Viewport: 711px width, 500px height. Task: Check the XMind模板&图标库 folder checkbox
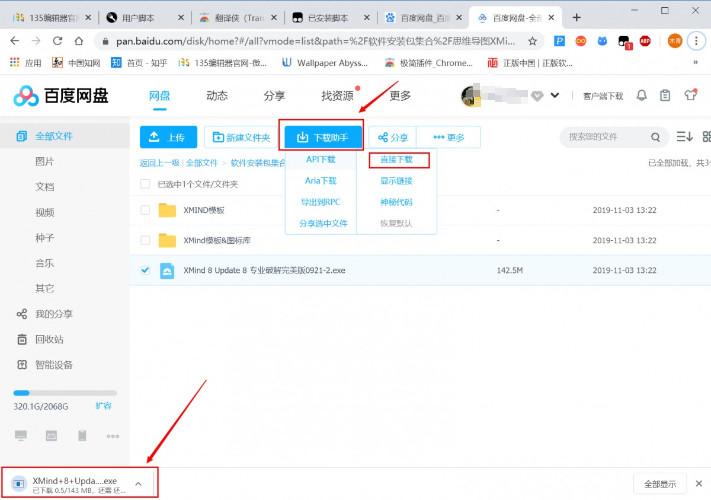click(x=145, y=240)
